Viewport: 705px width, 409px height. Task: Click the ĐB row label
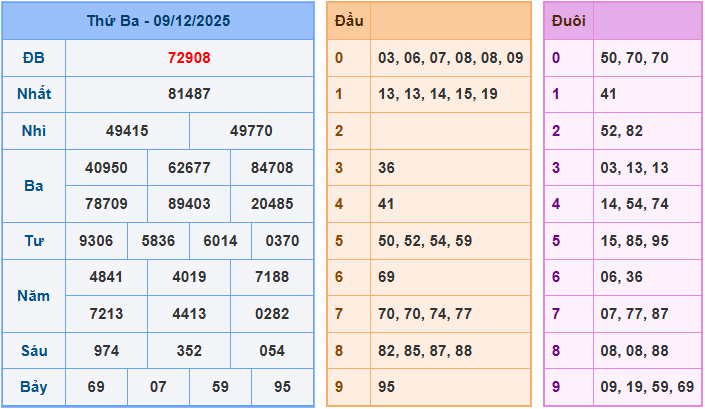pos(33,58)
